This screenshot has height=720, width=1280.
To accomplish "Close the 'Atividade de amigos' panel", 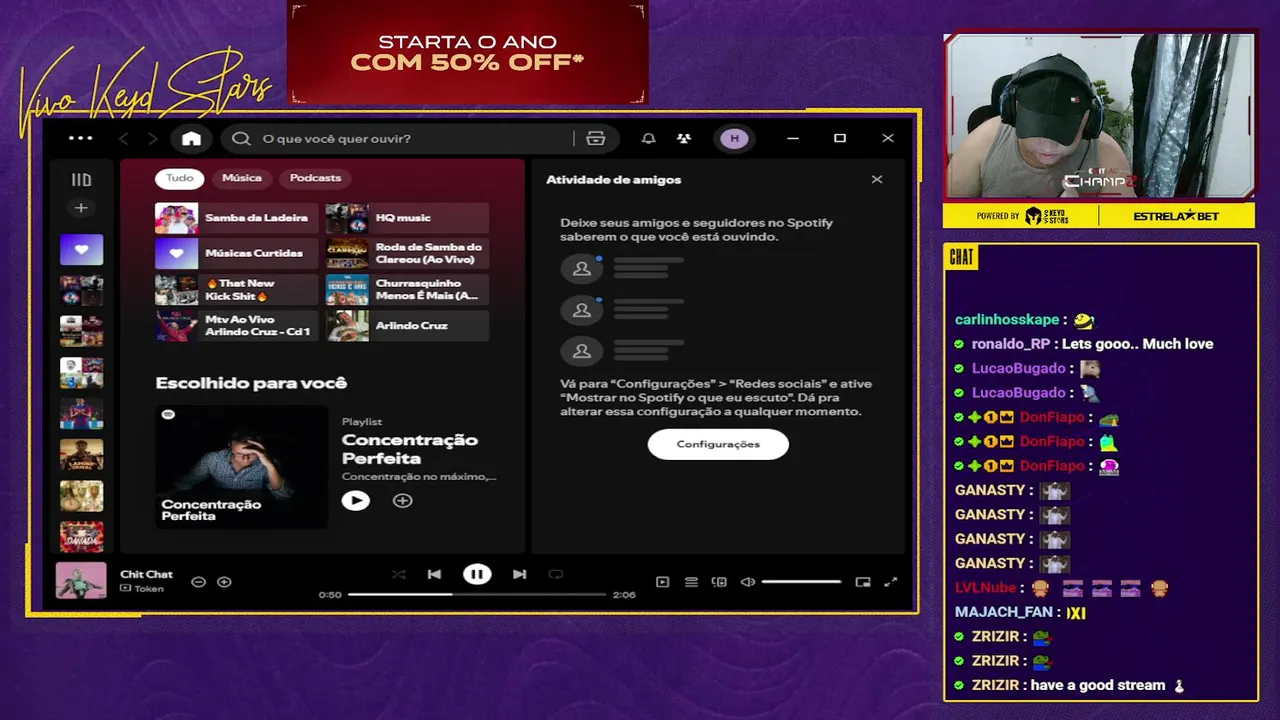I will point(877,180).
